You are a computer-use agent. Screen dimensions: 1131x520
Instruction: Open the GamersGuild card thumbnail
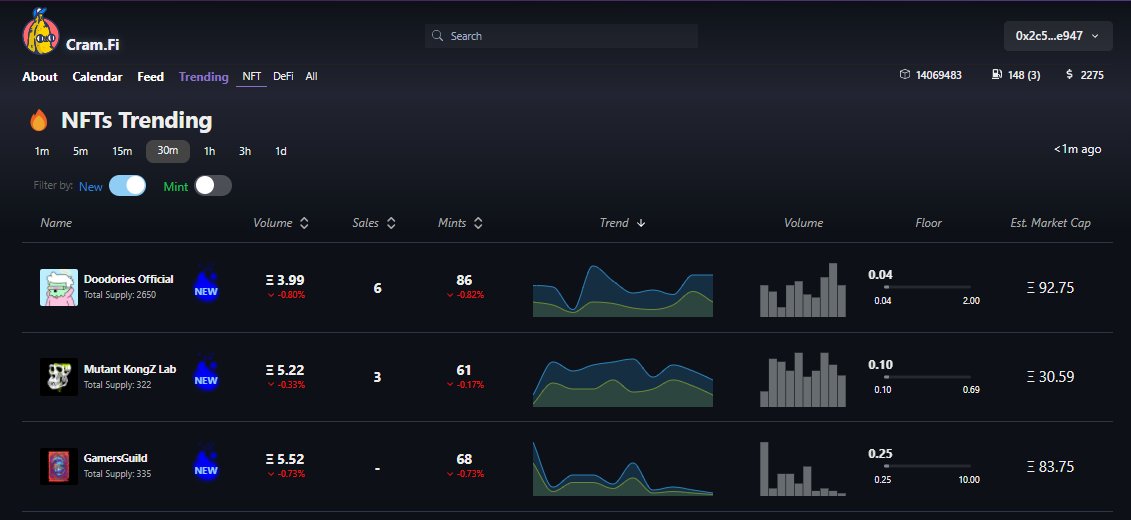point(58,466)
